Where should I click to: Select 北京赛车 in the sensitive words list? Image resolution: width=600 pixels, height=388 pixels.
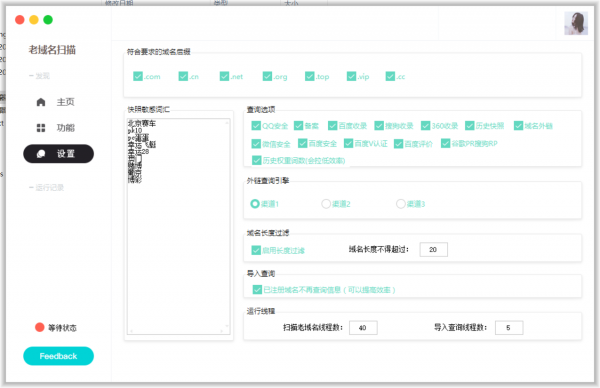pos(142,124)
